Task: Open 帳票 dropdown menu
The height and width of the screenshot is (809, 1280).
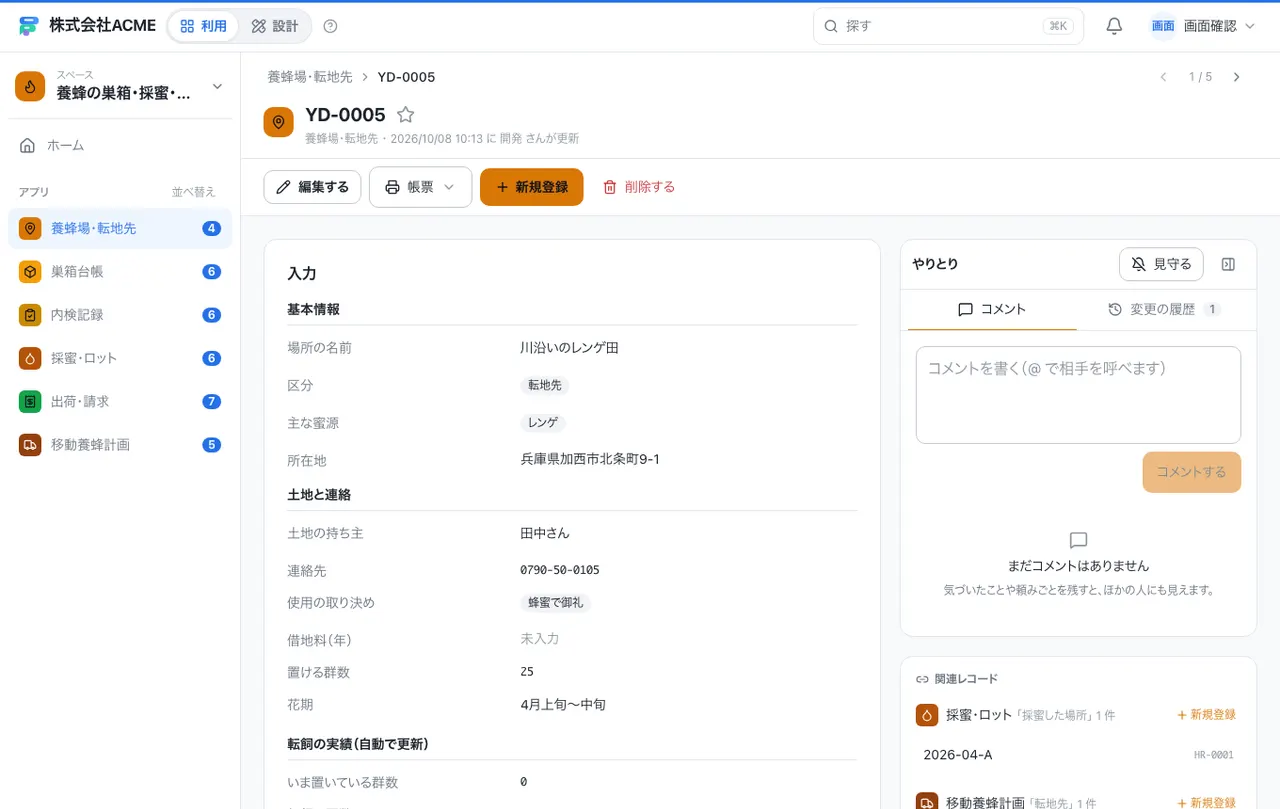Action: coord(420,187)
